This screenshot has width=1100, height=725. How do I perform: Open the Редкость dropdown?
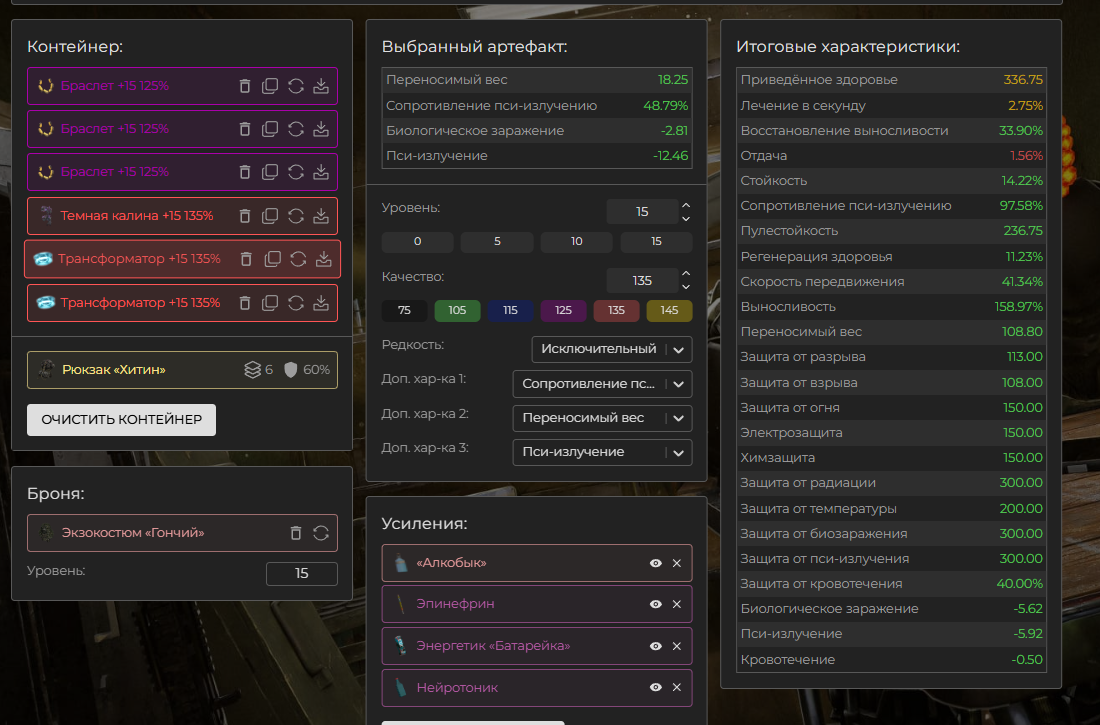611,349
